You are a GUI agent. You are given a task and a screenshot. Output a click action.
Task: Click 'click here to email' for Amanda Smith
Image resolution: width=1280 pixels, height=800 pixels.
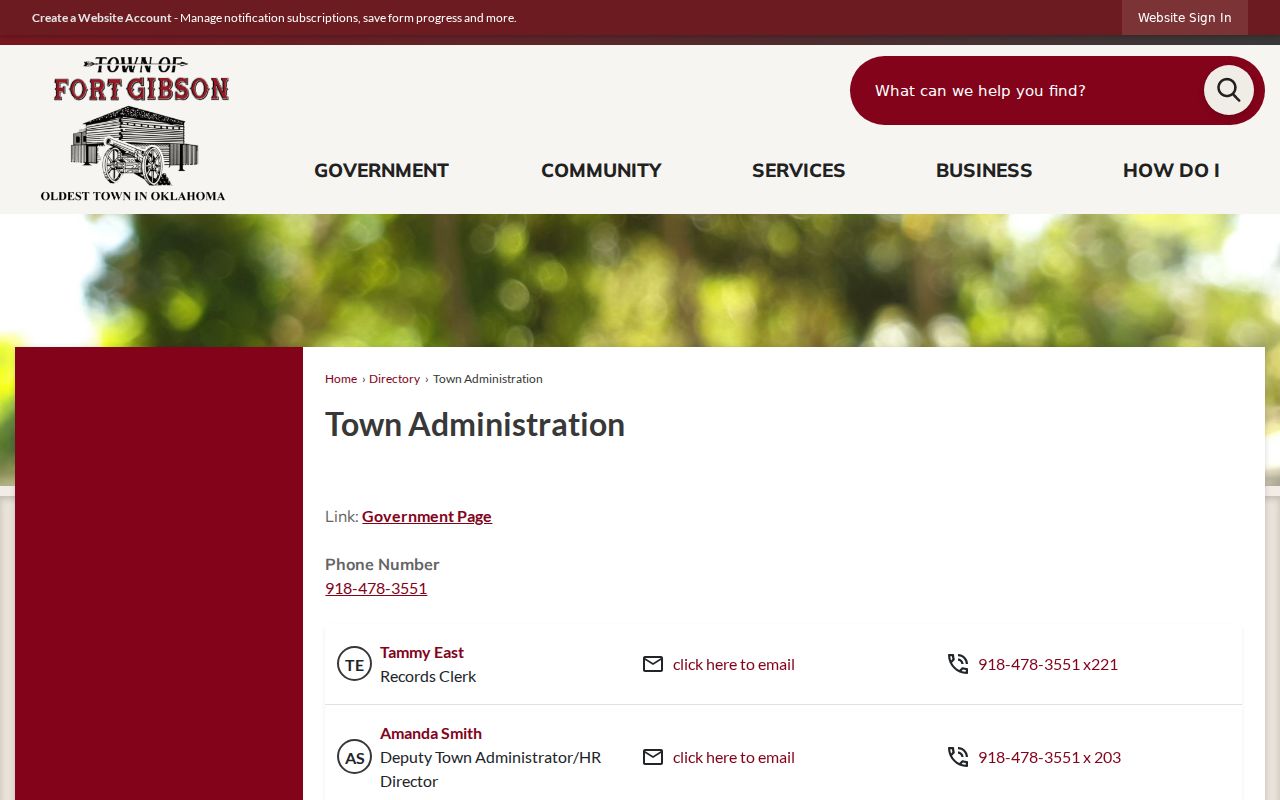(734, 757)
